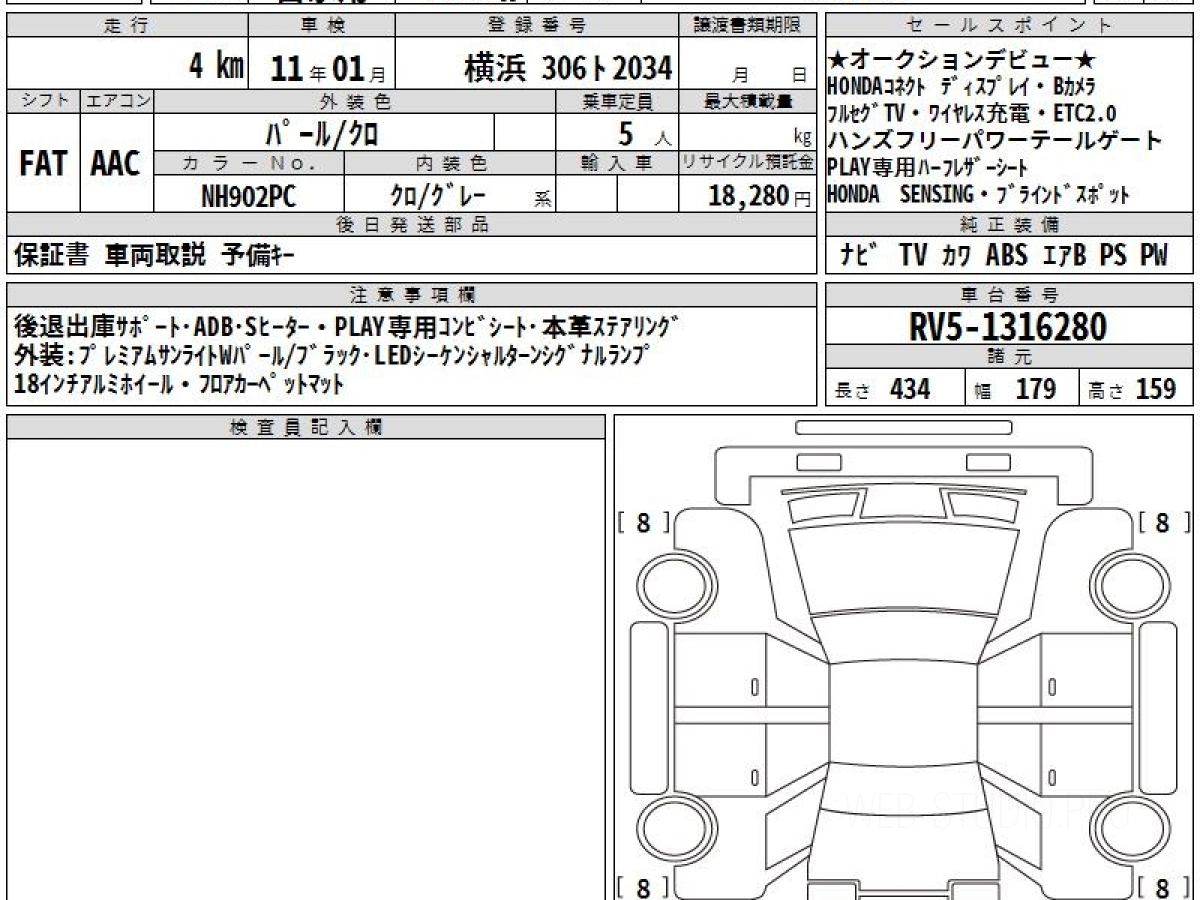This screenshot has height=900, width=1200.
Task: Click the rear-right tire rating 8 ]
Action: pos(1165,888)
